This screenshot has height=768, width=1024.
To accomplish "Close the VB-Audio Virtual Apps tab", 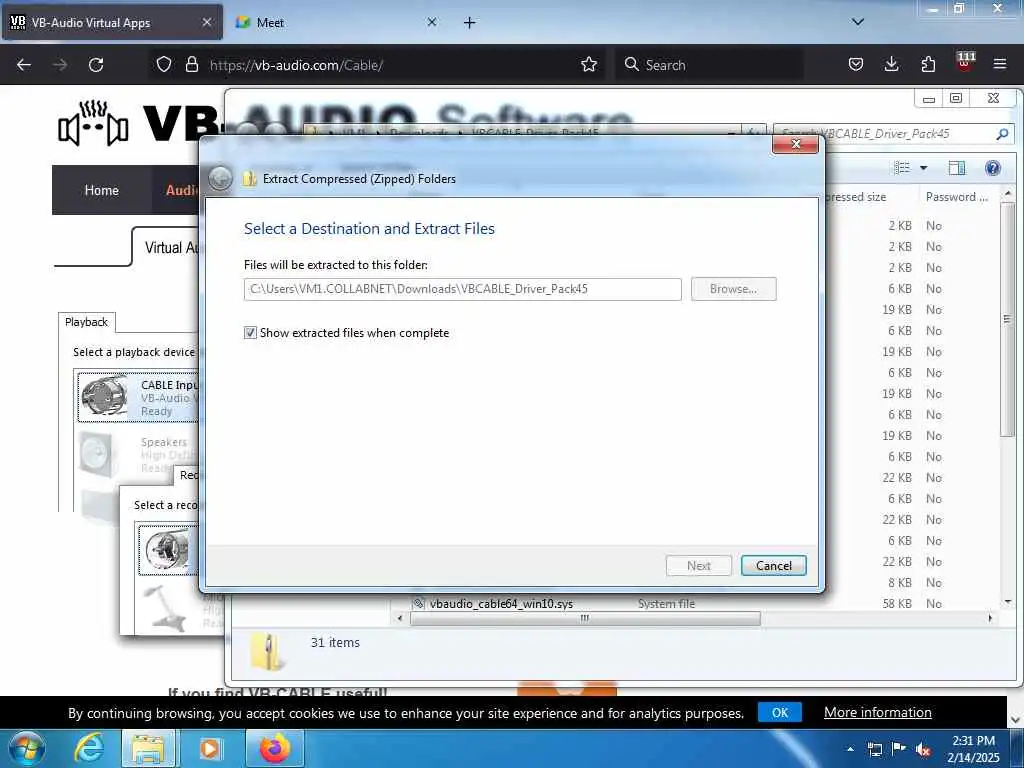I will tap(206, 22).
